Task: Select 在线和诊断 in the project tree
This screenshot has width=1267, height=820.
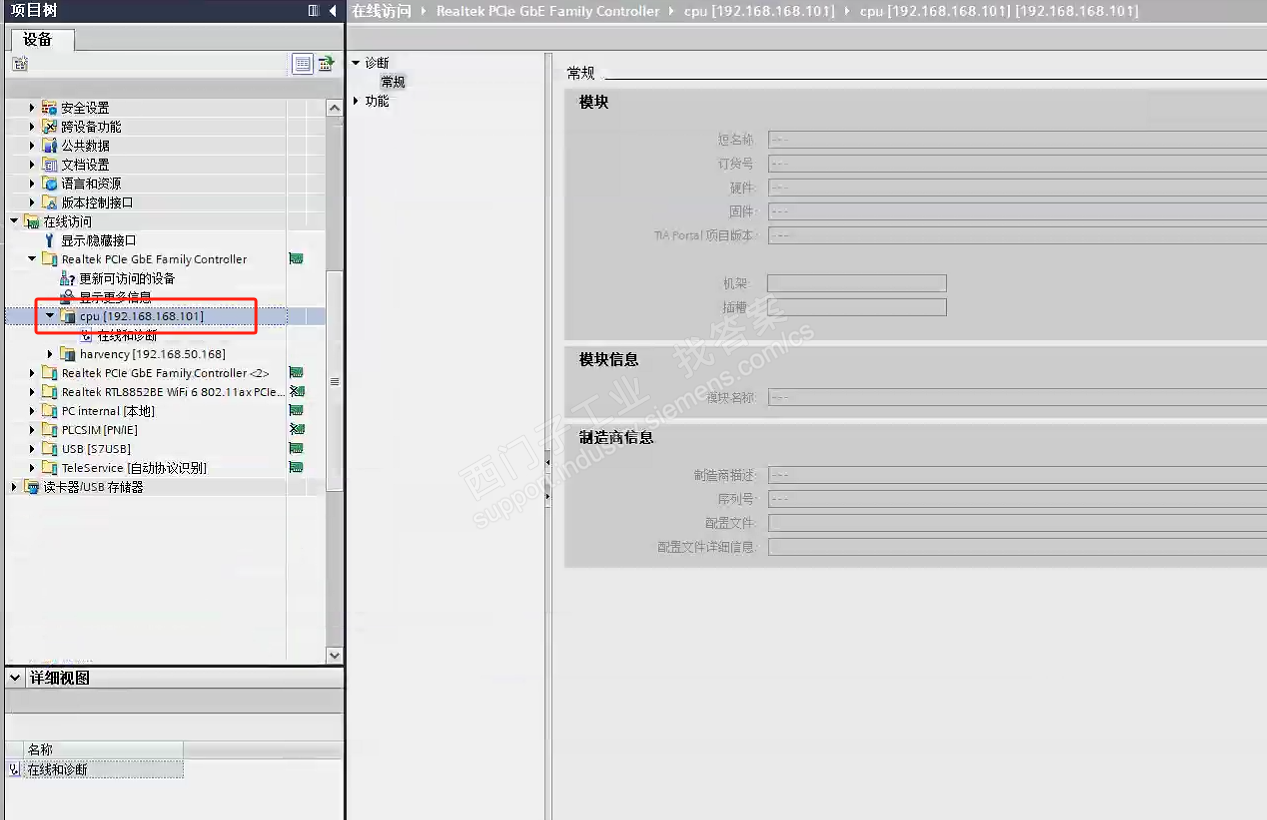Action: 127,336
